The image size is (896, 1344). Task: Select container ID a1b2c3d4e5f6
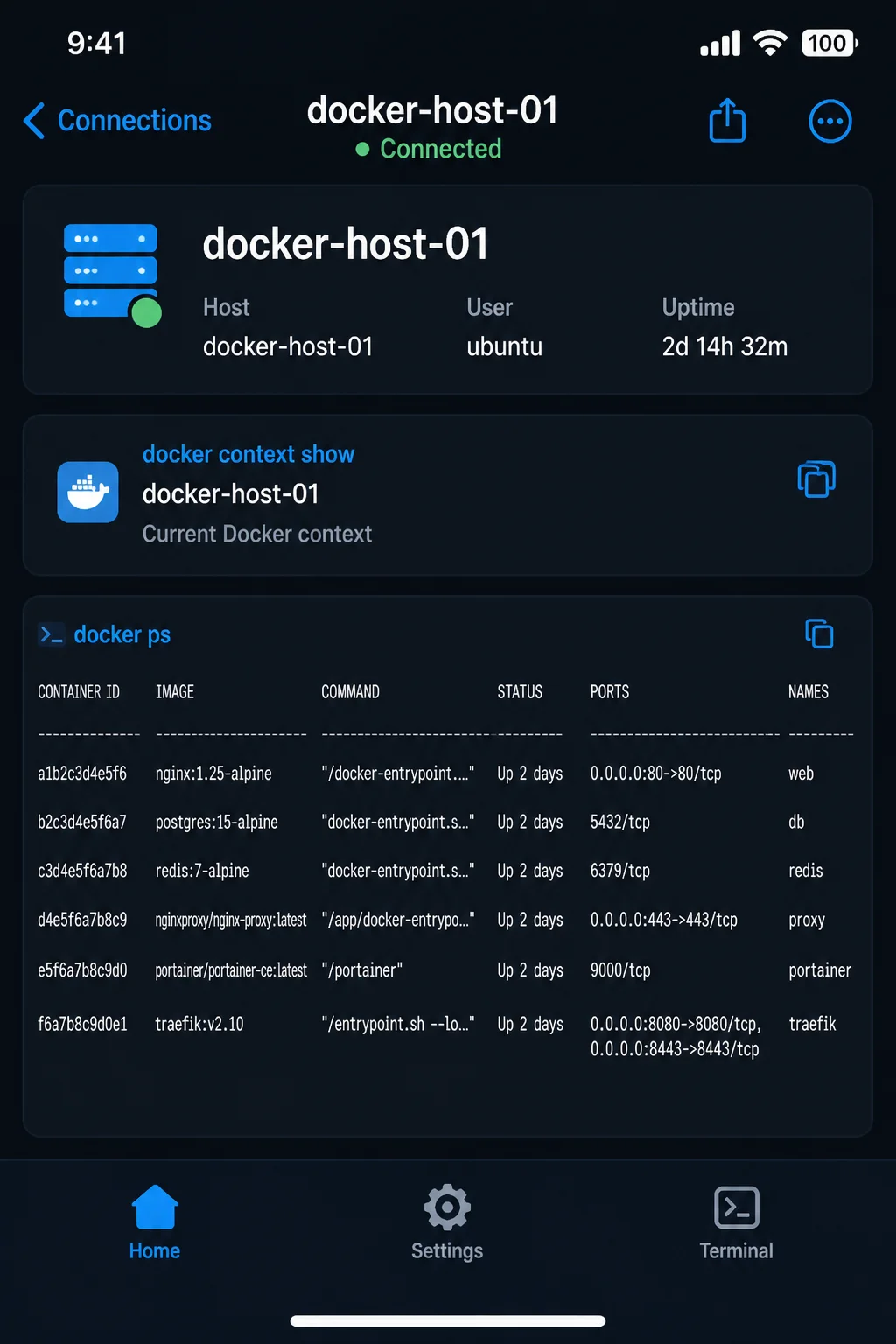(82, 773)
